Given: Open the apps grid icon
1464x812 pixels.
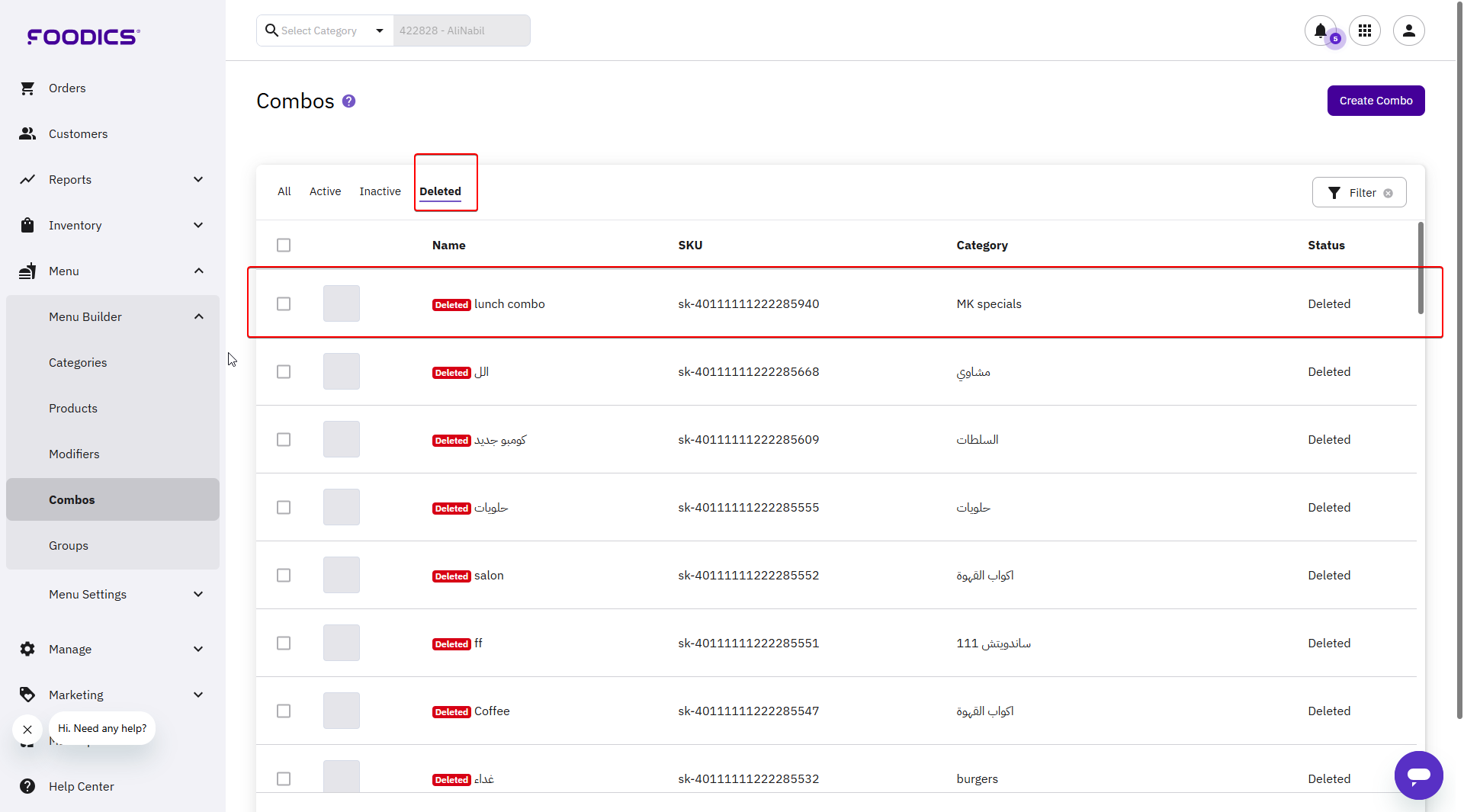Looking at the screenshot, I should click(x=1364, y=30).
